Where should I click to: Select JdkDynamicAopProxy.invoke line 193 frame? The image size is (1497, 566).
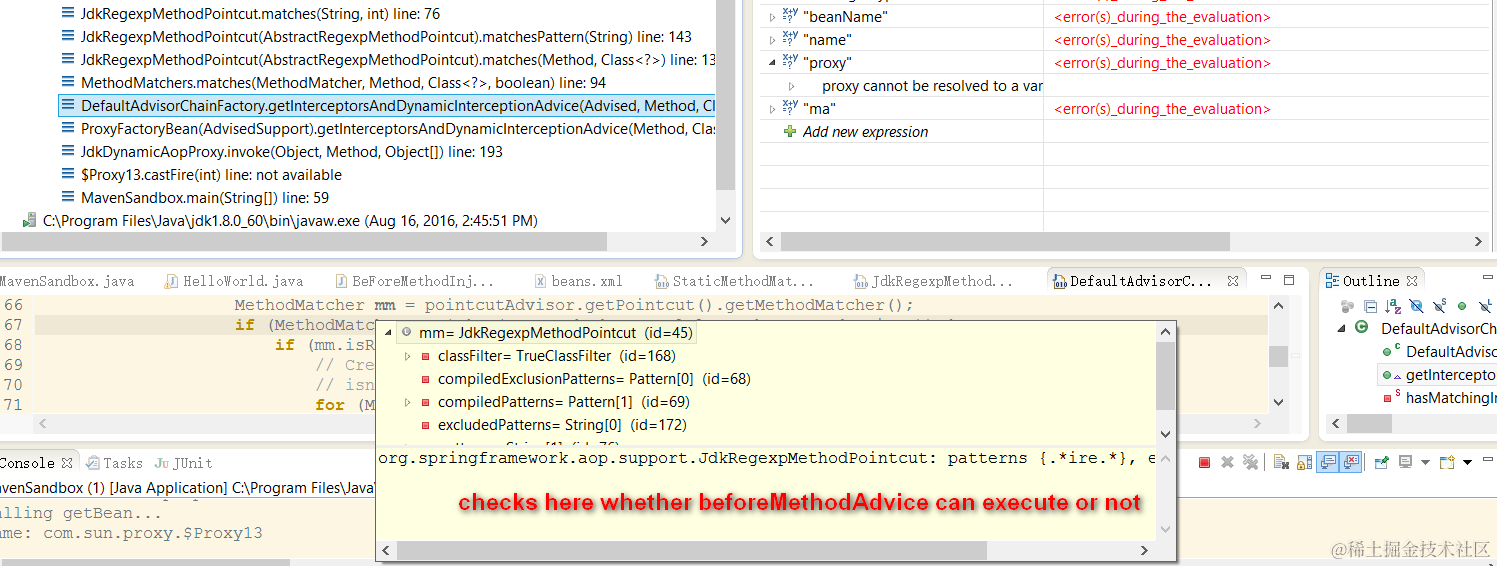(x=292, y=152)
